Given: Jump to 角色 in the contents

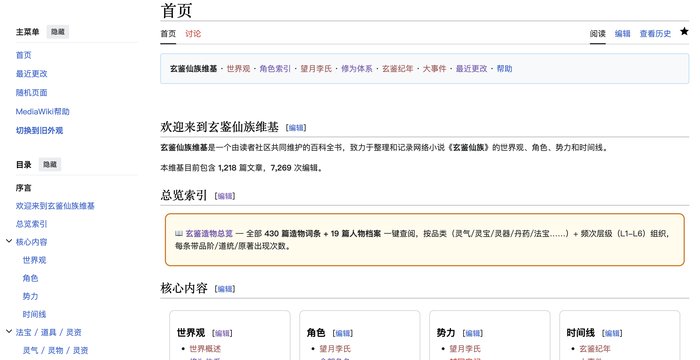Looking at the screenshot, I should 30,278.
